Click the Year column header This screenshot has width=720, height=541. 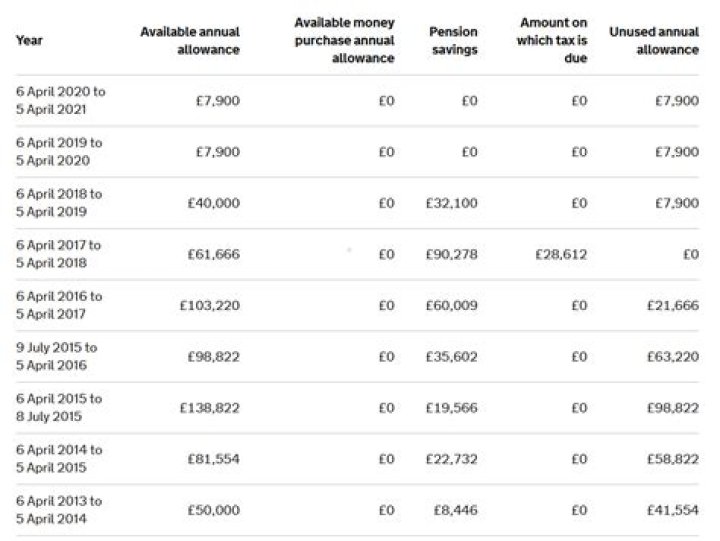[29, 40]
